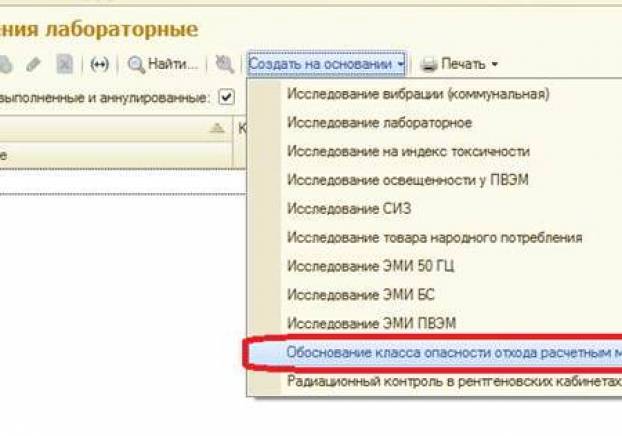Pick Исследование товара народного потребления
The image size is (622, 436).
click(x=434, y=238)
